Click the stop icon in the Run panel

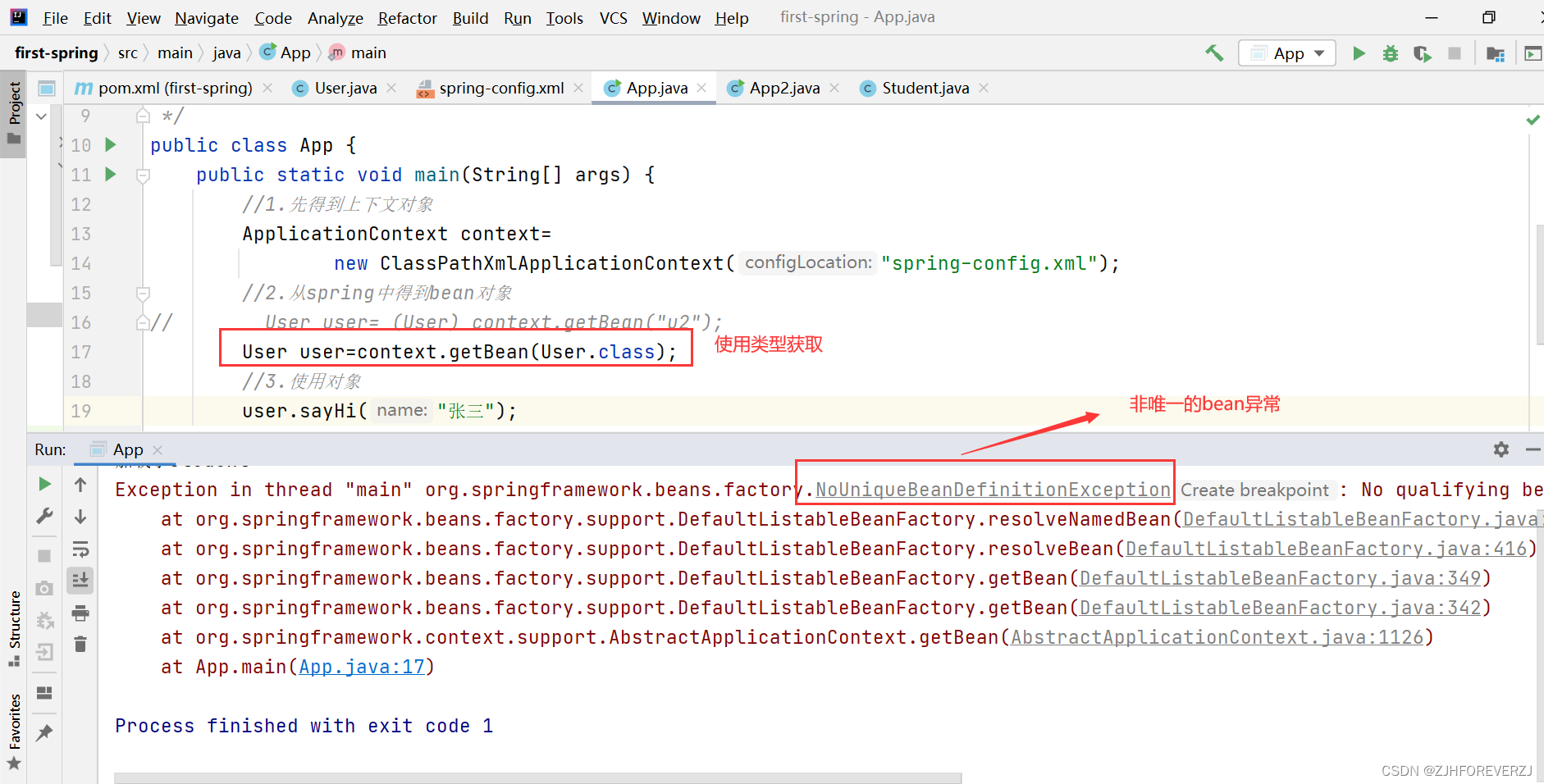(x=45, y=556)
